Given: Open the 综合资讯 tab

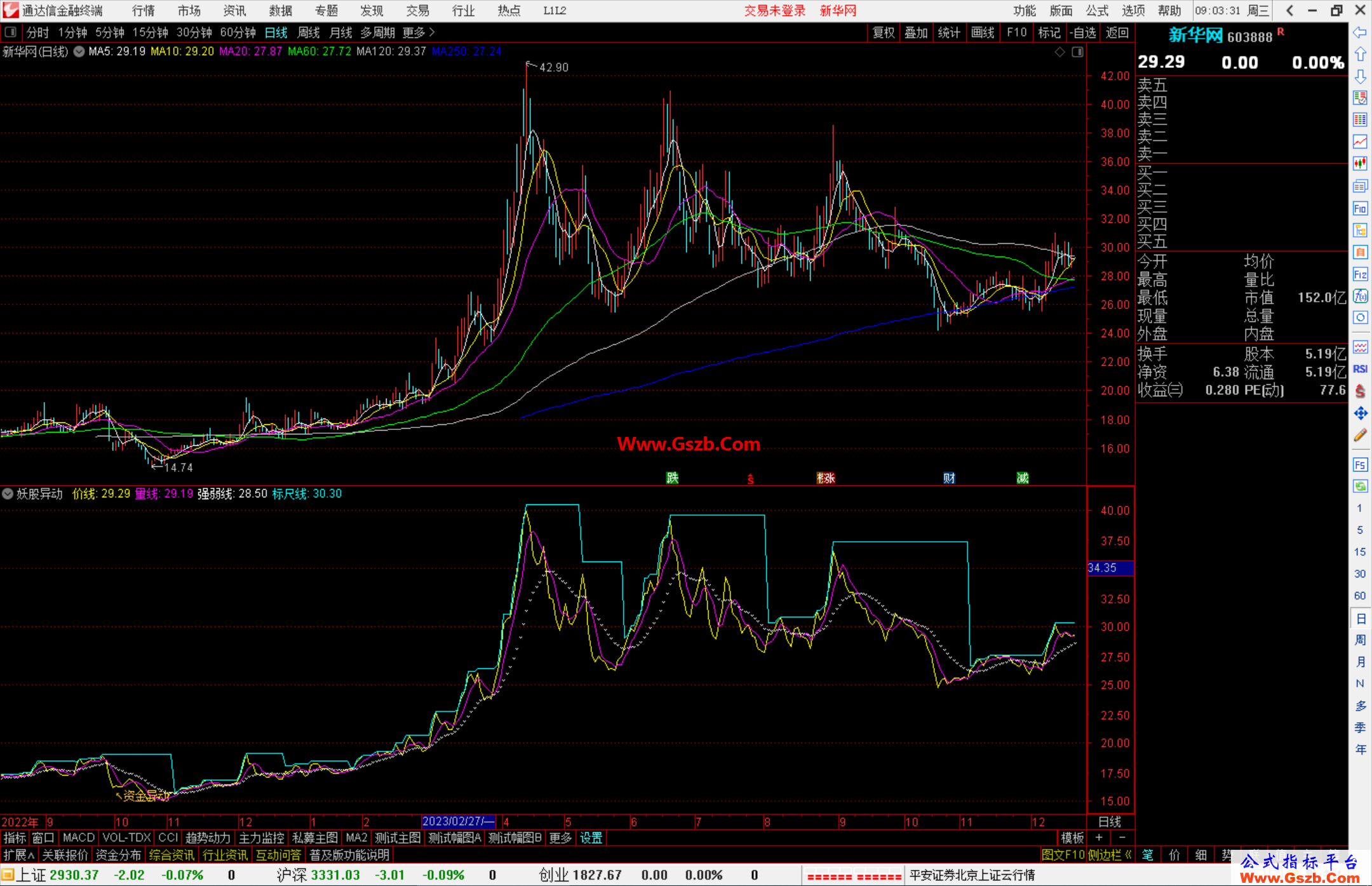Looking at the screenshot, I should 171,855.
